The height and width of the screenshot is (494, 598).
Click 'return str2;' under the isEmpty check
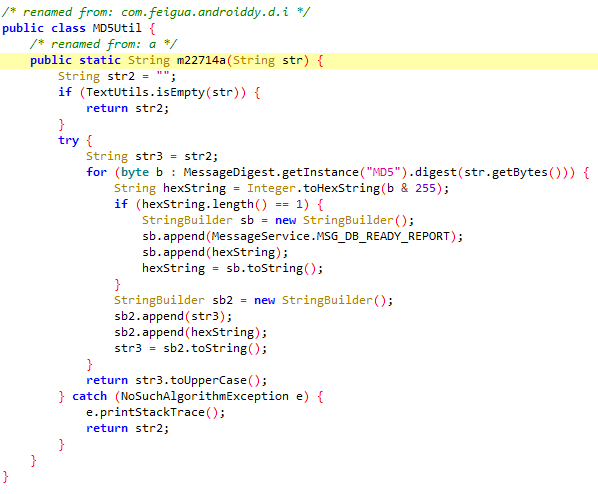pyautogui.click(x=127, y=108)
